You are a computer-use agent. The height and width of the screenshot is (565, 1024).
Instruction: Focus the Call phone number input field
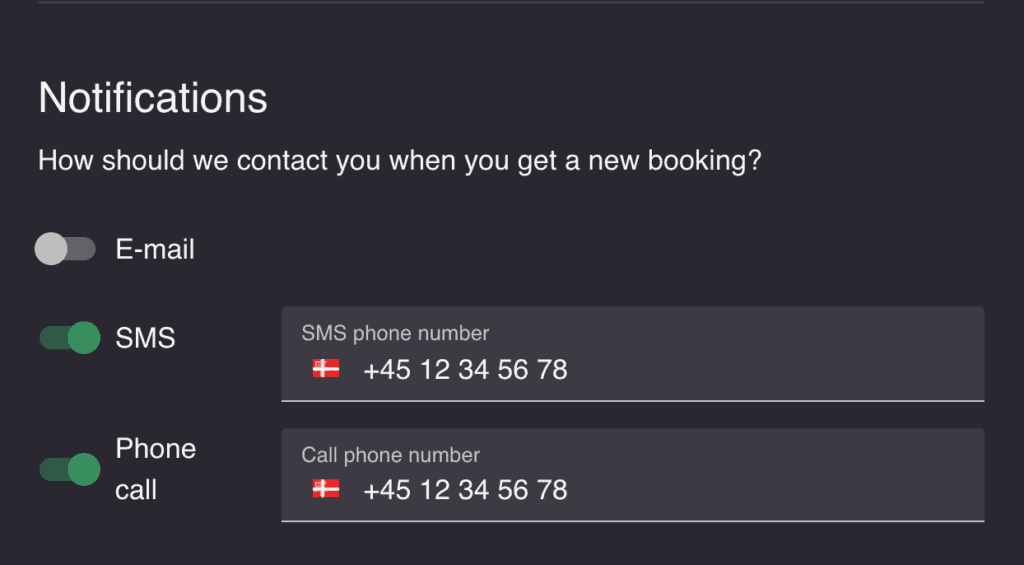632,475
